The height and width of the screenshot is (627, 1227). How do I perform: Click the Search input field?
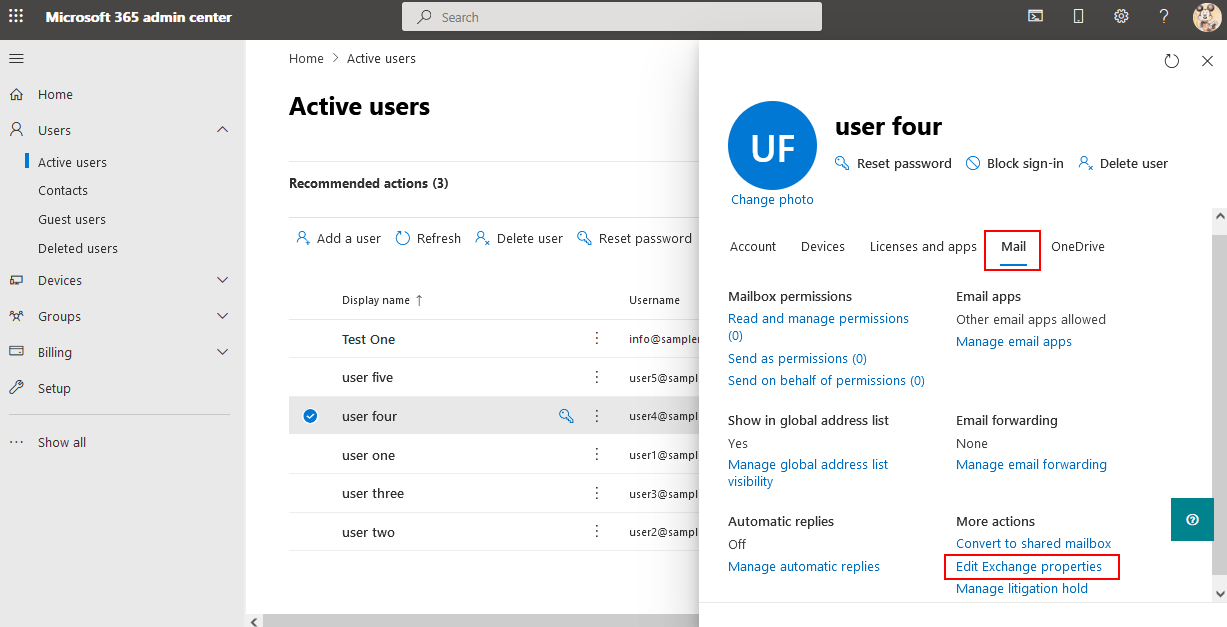click(x=612, y=17)
